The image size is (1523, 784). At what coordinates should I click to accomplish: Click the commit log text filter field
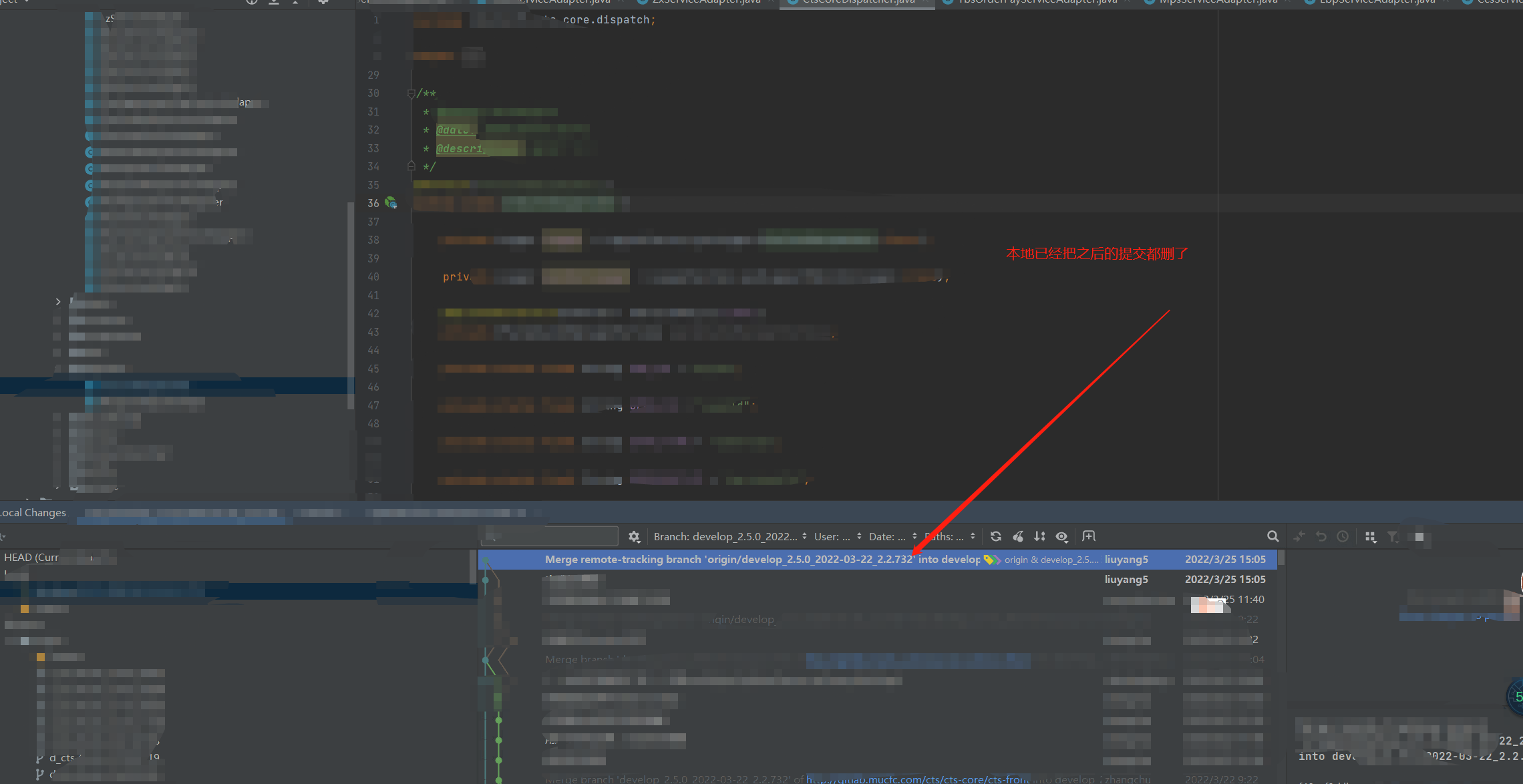click(554, 536)
